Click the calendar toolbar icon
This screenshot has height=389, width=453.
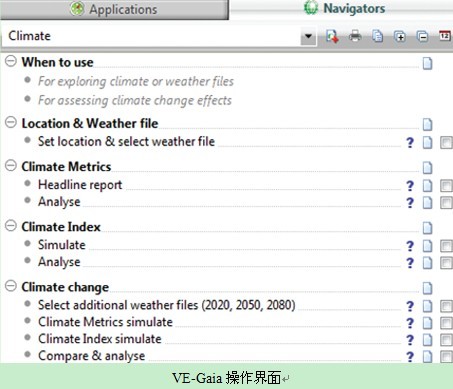(x=445, y=35)
